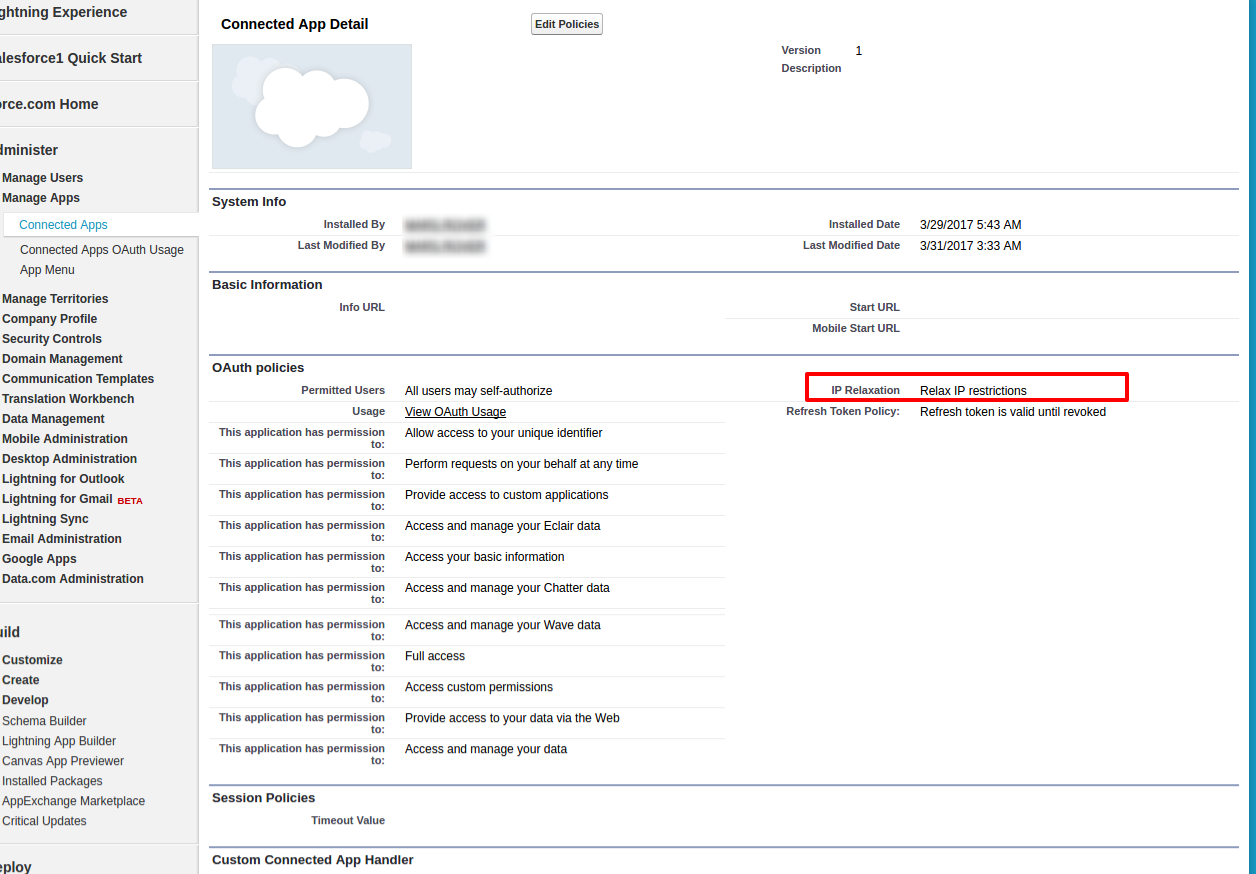
Task: Collapse the Manage Apps section
Action: (x=41, y=198)
